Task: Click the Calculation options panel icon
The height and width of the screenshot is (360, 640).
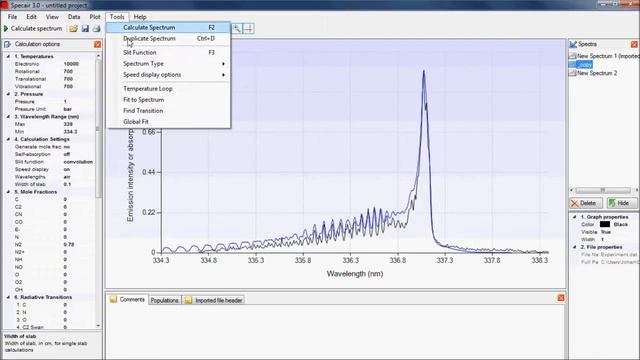Action: (7, 44)
